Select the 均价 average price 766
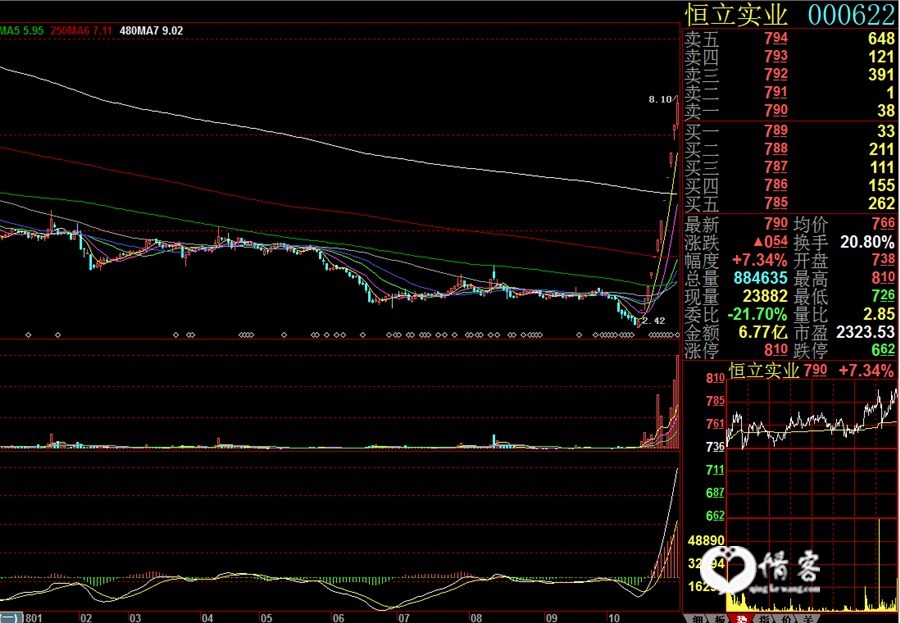900x623 pixels. point(884,223)
